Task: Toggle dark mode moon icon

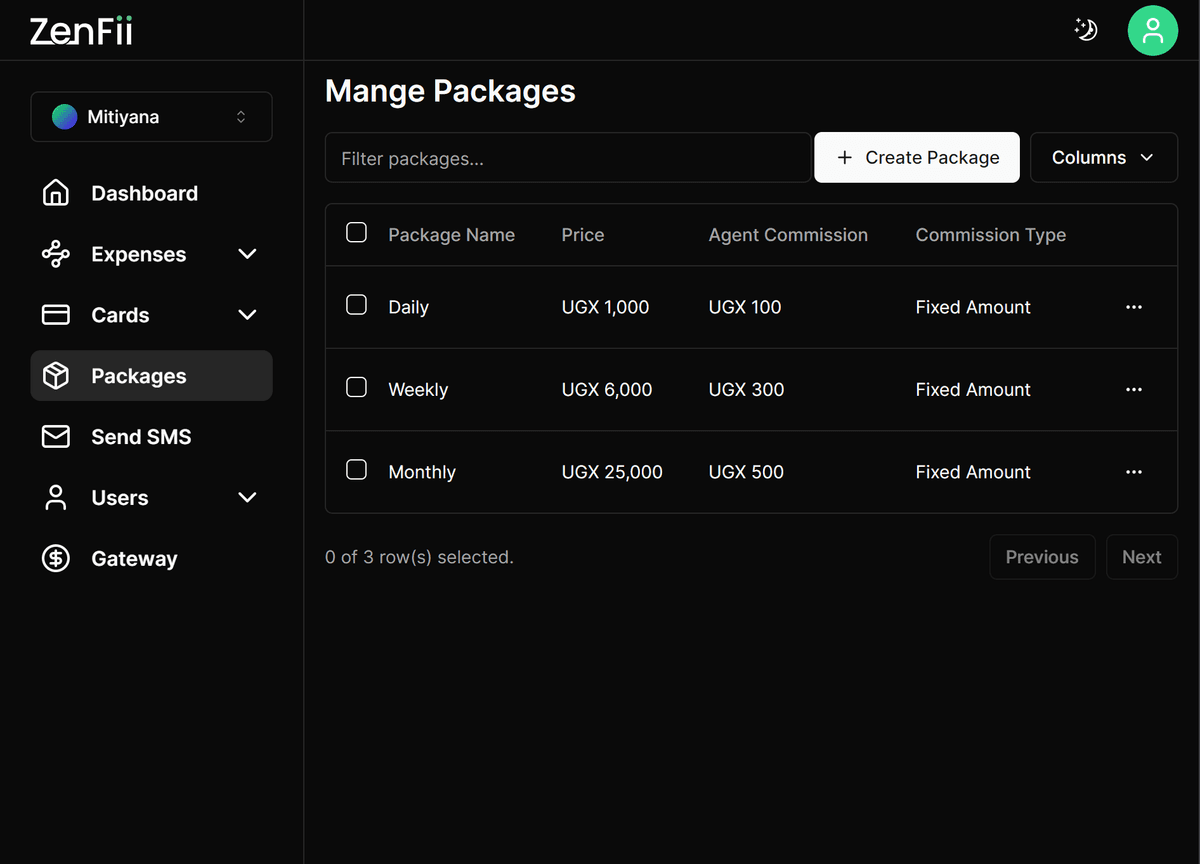Action: (x=1085, y=30)
